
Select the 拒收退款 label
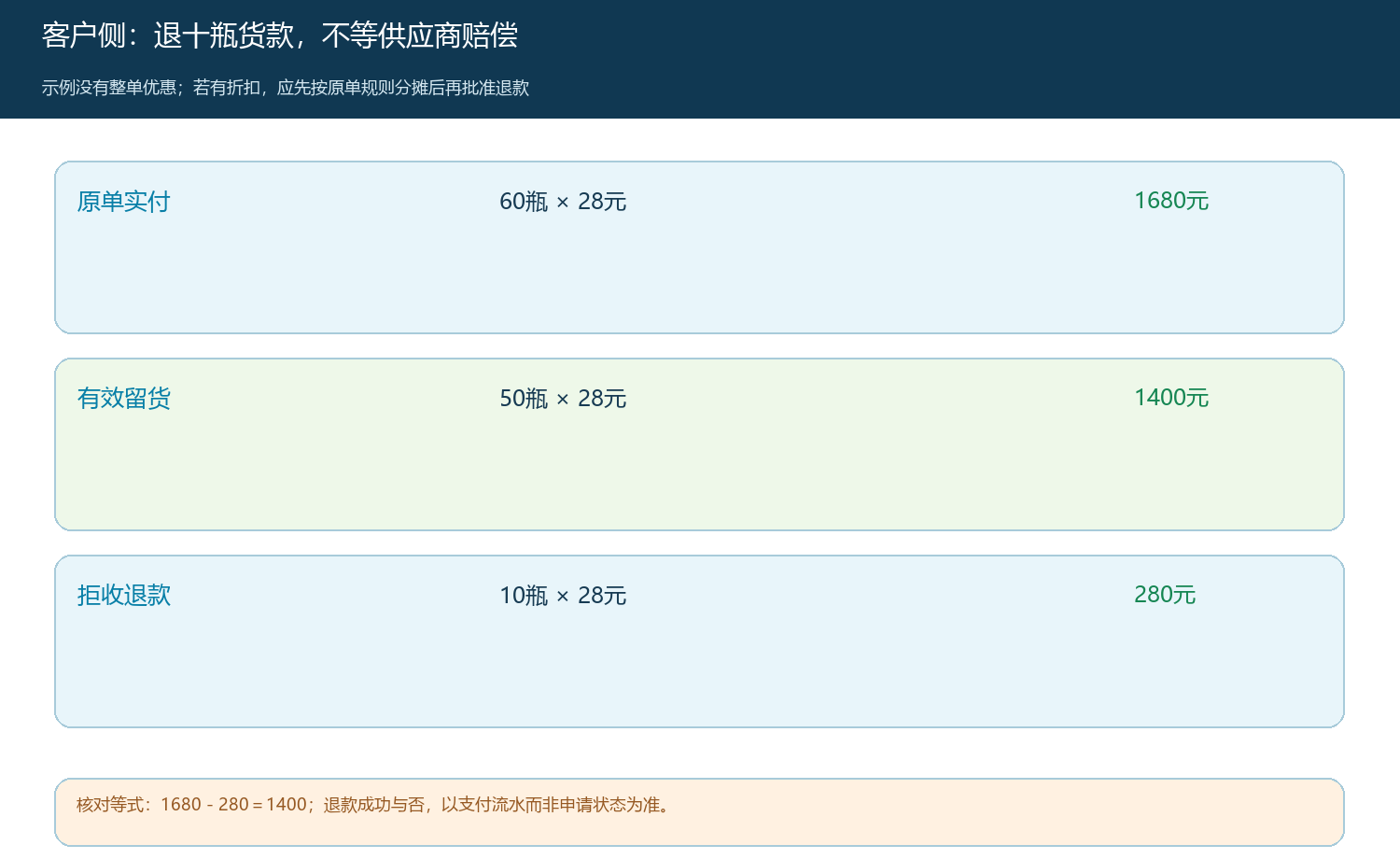(x=124, y=596)
